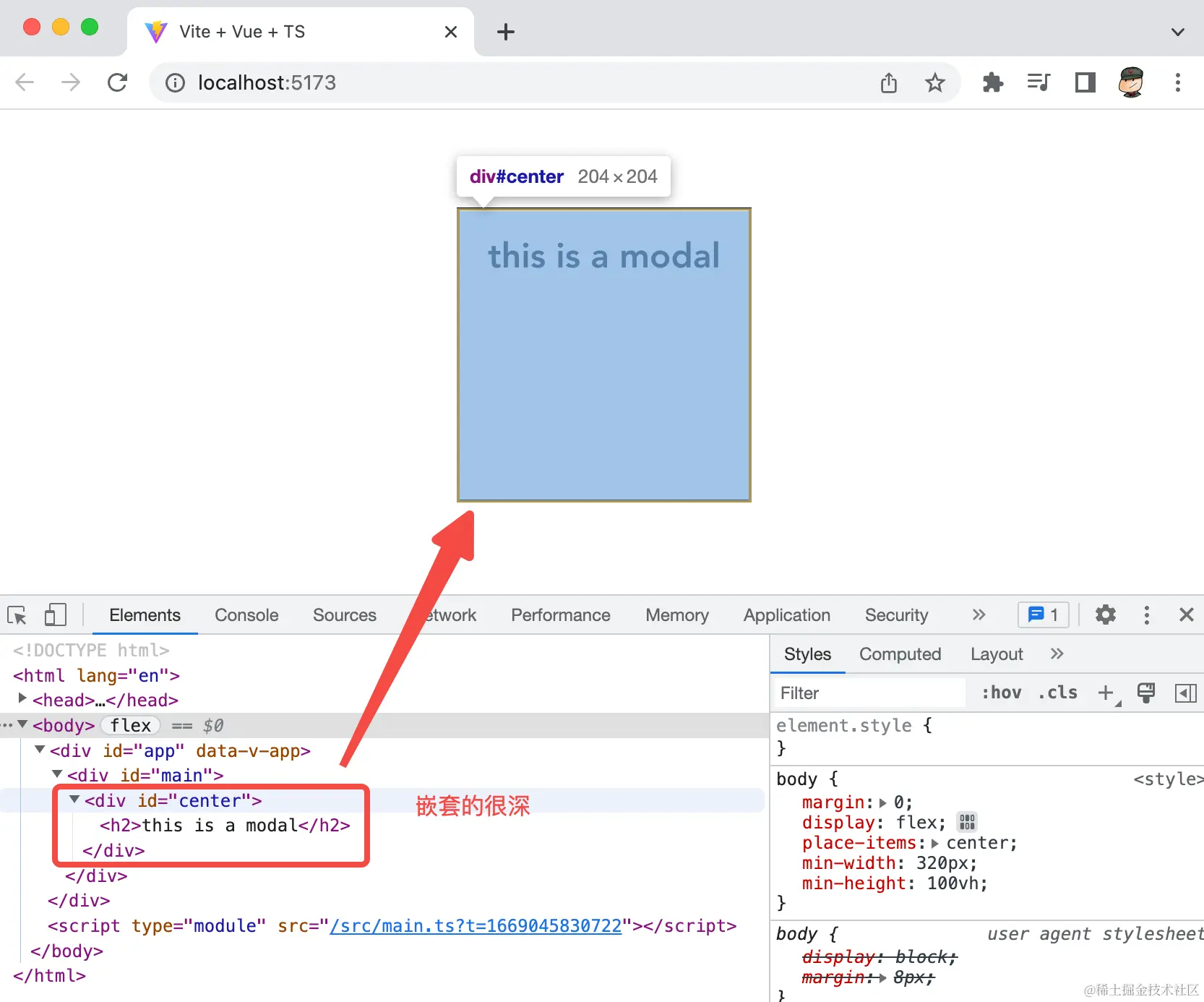Screen dimensions: 1204x1002
Task: Add a new style rule plus icon
Action: [x=1106, y=693]
